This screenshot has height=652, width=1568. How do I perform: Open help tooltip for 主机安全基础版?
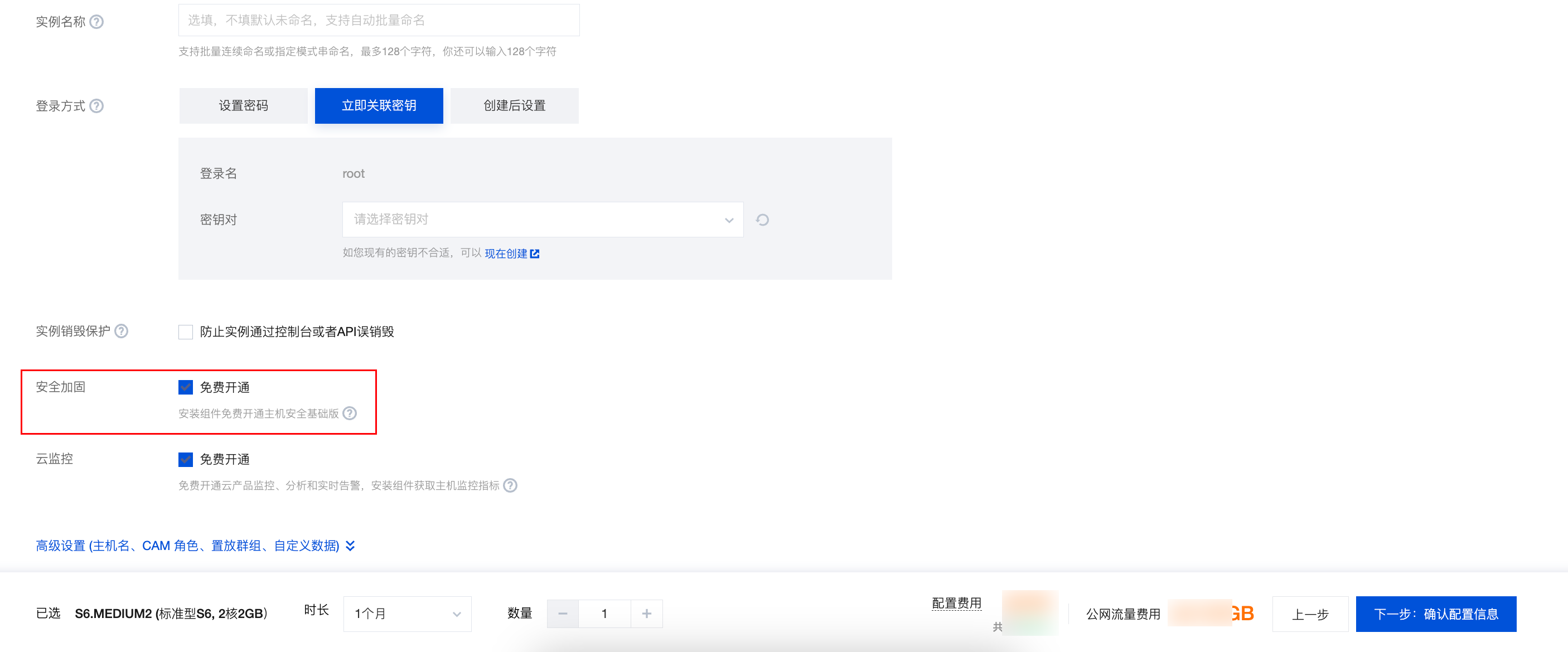350,413
